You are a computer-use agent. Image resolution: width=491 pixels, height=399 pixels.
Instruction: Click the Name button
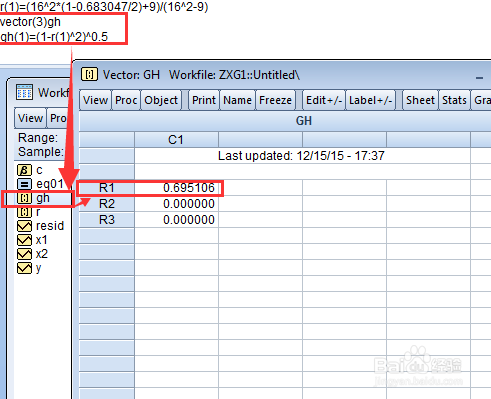[237, 100]
